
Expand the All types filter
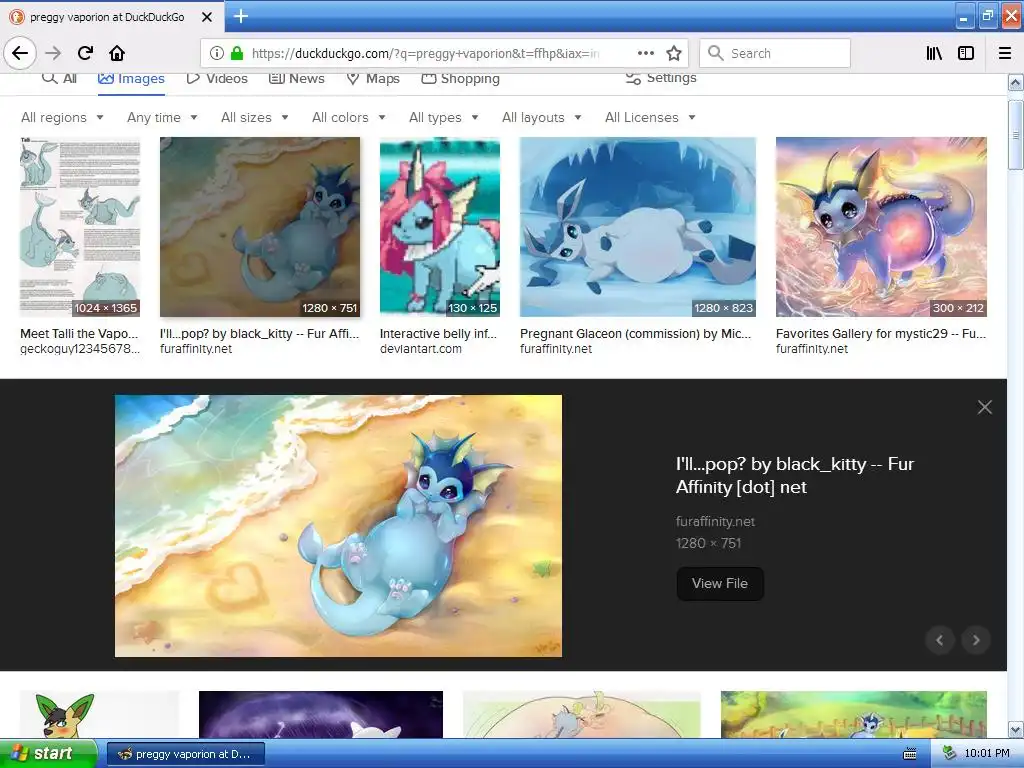[x=444, y=118]
